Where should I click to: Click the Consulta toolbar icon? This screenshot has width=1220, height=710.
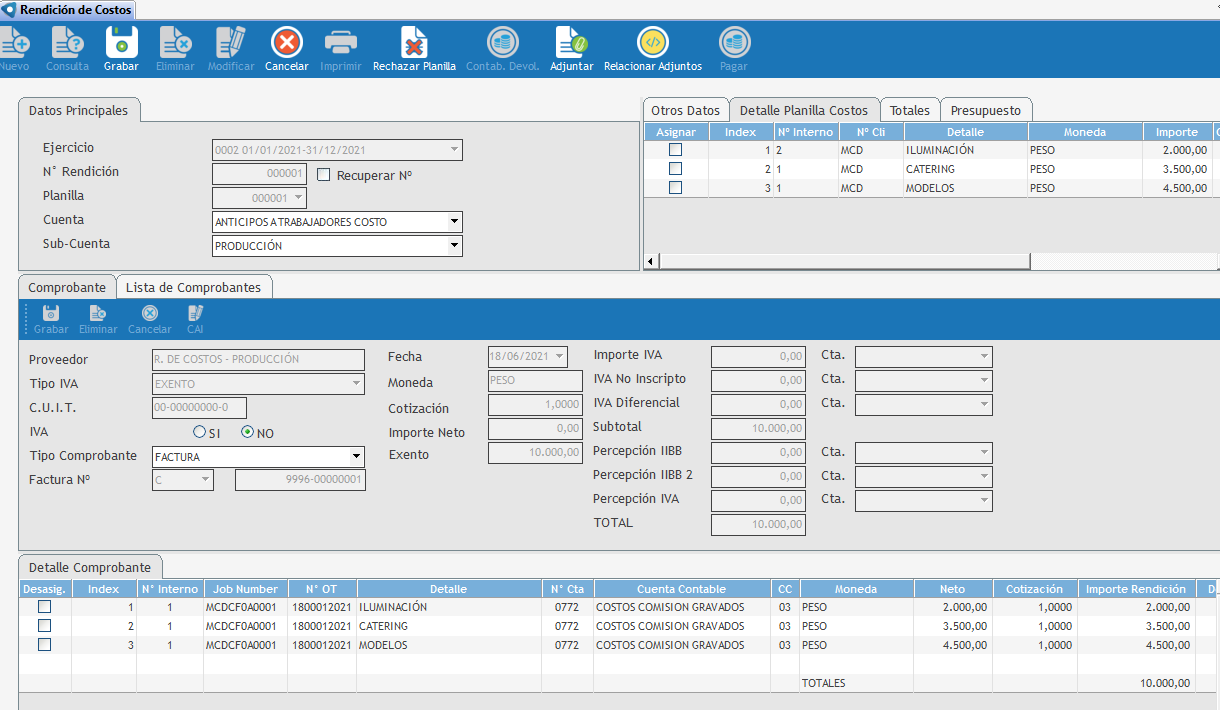click(67, 44)
